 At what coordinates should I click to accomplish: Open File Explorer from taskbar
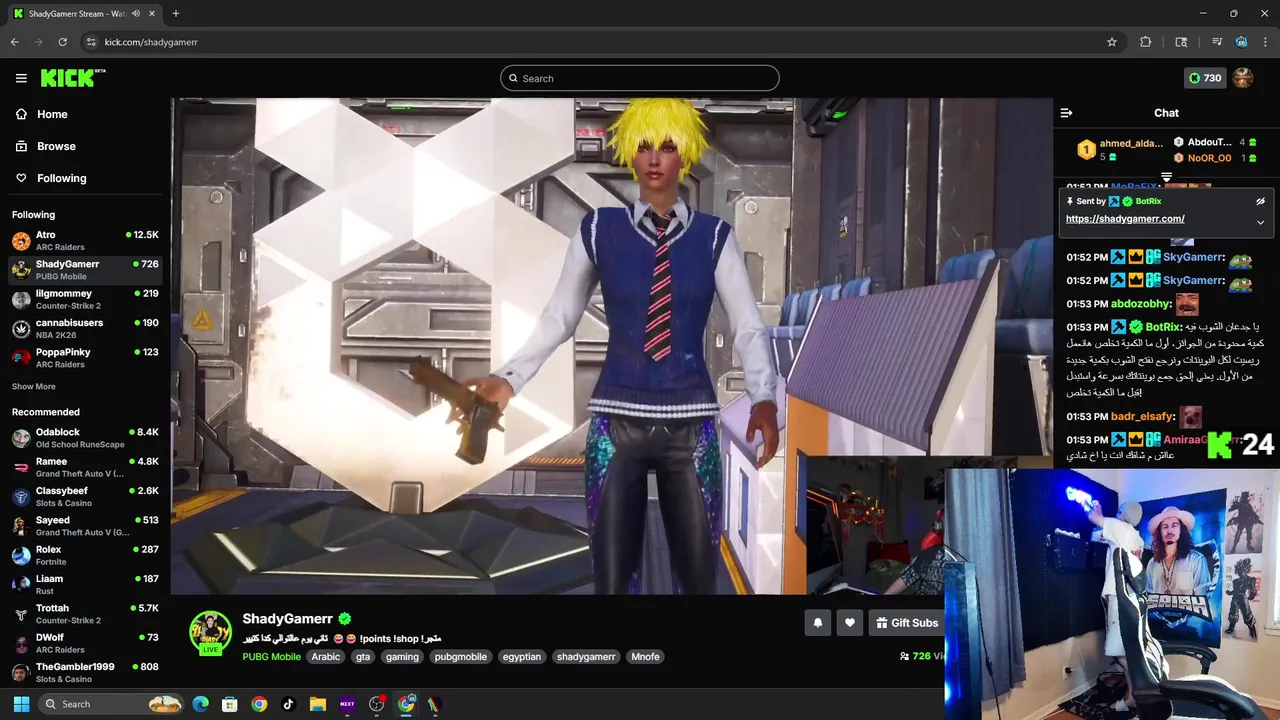[x=318, y=704]
